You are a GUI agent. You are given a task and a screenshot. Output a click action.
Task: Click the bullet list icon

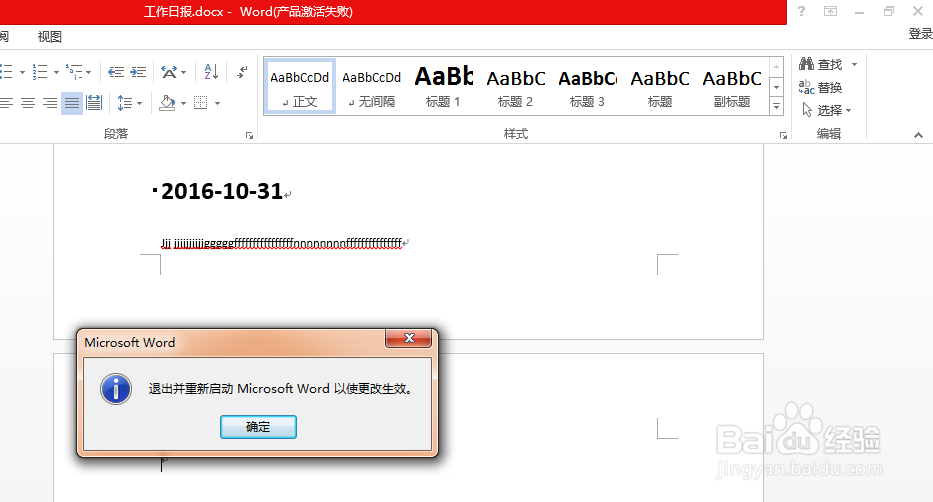6,72
